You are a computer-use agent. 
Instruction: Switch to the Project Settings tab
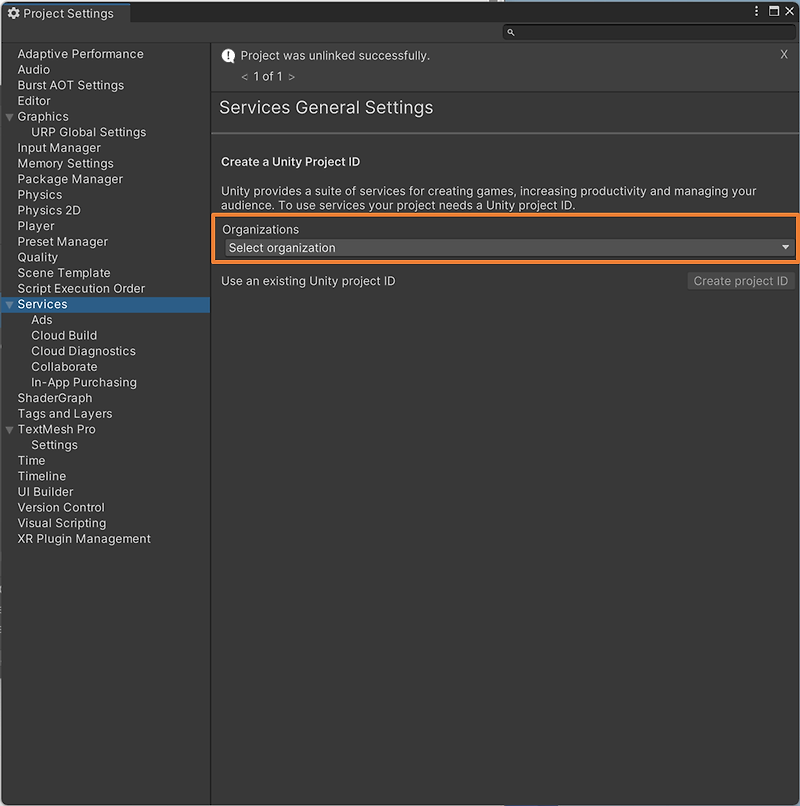click(66, 13)
